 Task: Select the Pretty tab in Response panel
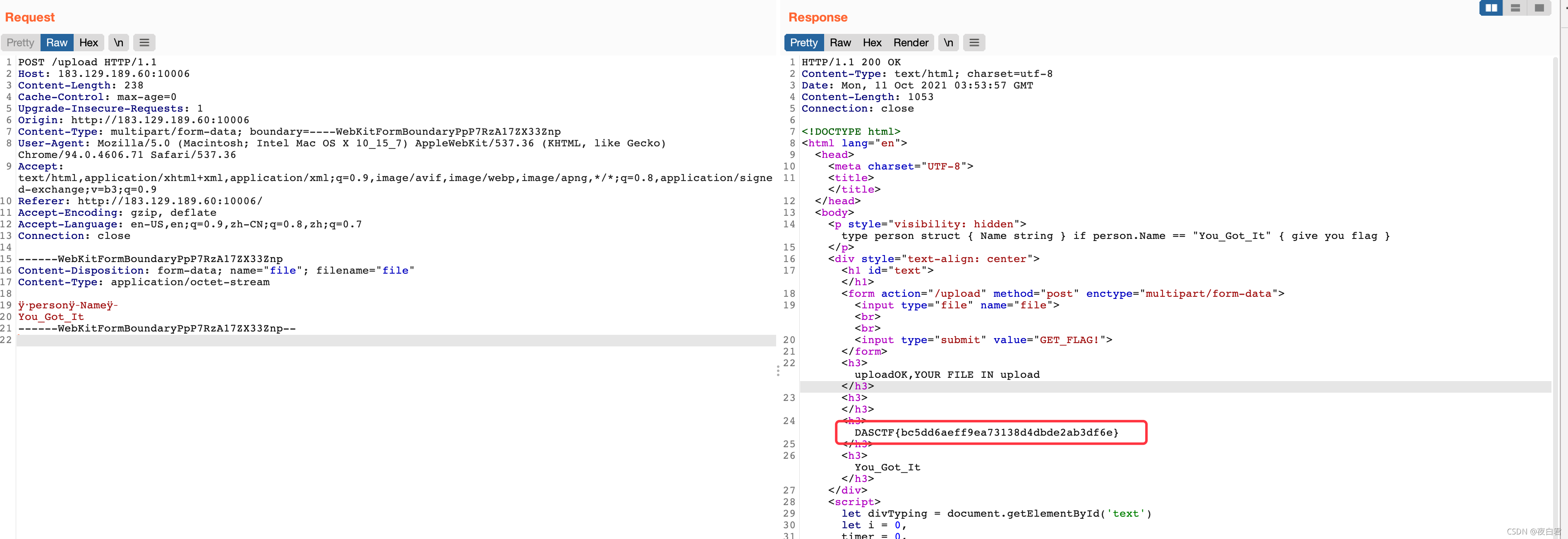(804, 43)
